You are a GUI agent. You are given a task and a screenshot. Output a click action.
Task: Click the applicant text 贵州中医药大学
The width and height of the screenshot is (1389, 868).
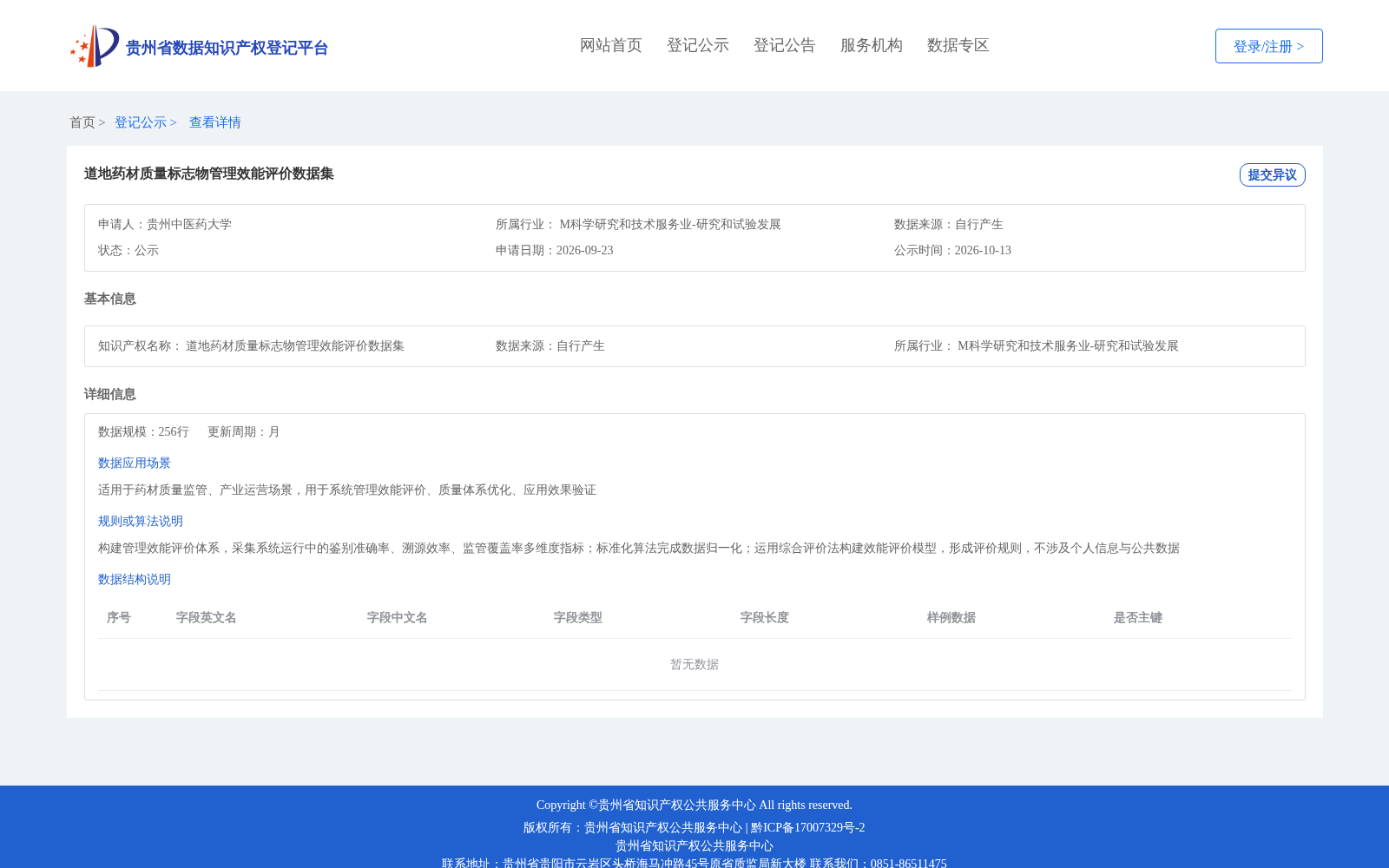(x=189, y=224)
